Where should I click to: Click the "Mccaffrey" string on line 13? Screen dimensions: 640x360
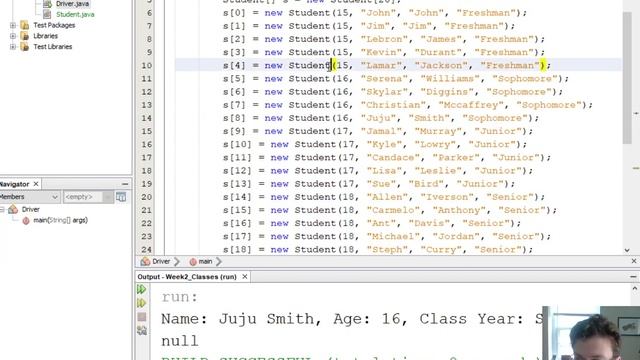(x=471, y=105)
